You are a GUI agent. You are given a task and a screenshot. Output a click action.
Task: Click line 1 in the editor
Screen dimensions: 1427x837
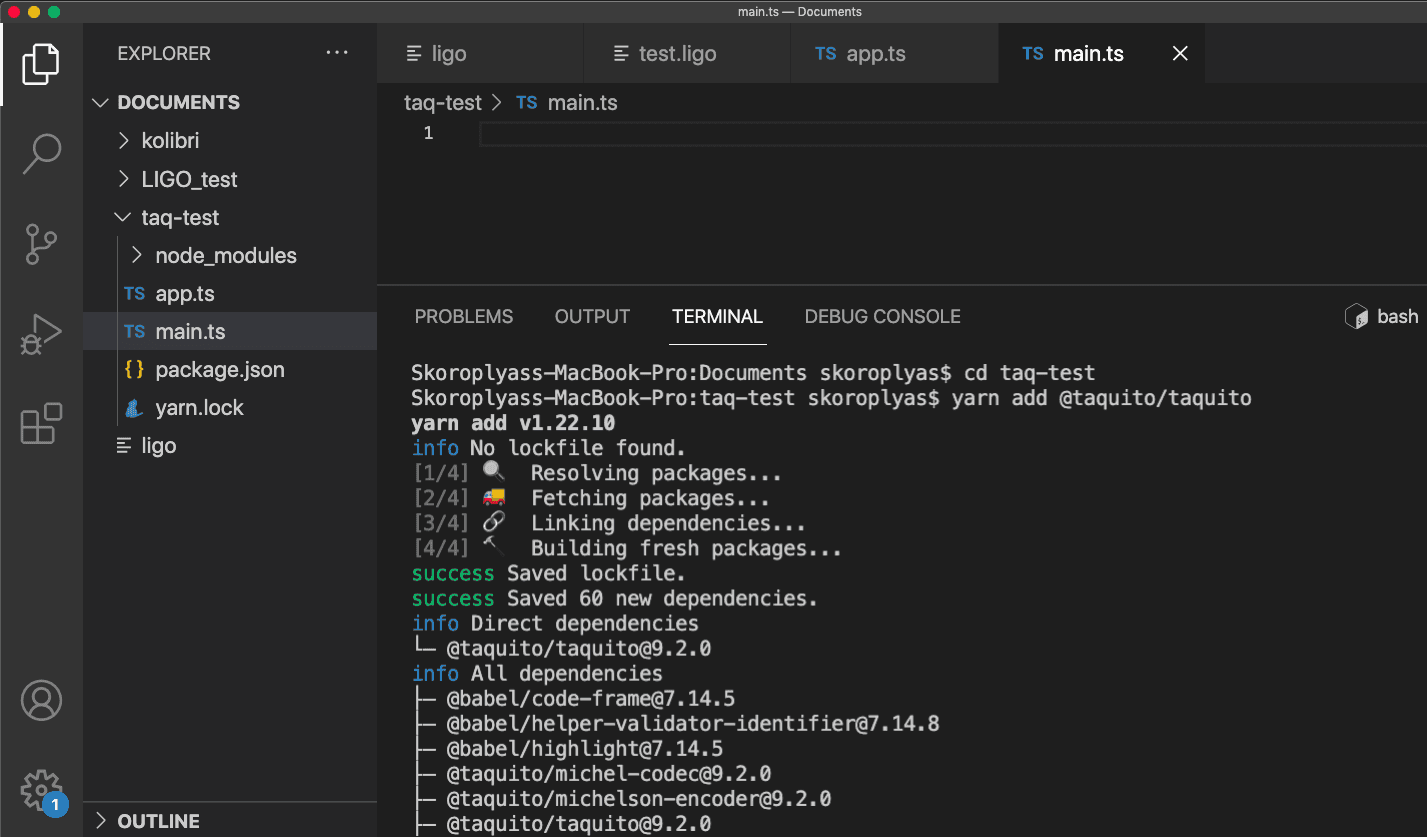click(900, 134)
